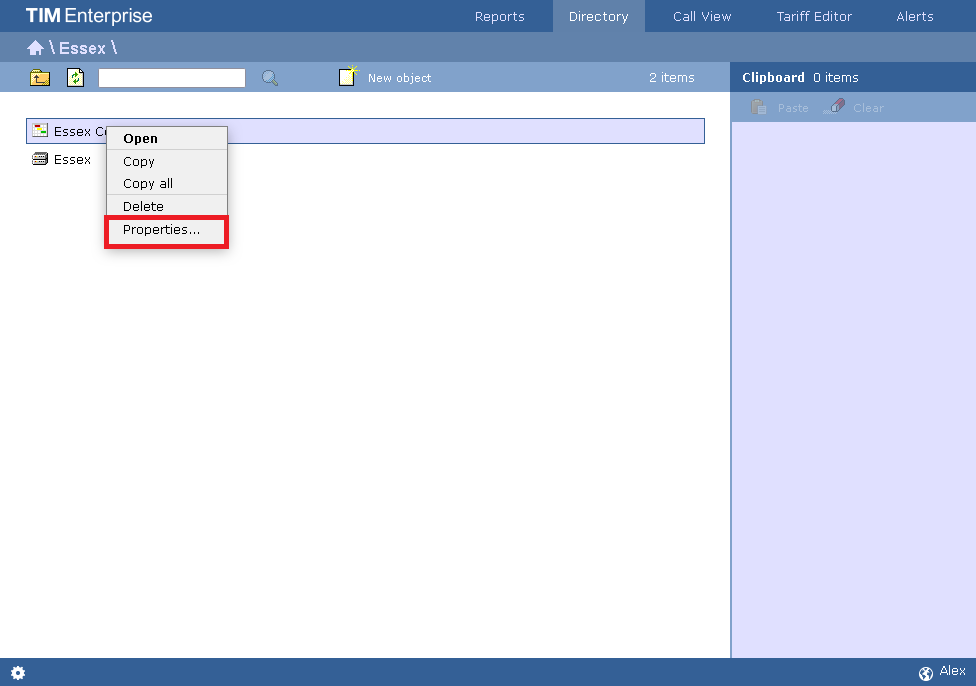This screenshot has height=686, width=976.
Task: Click the globe icon beside Alex
Action: pyautogui.click(x=926, y=673)
